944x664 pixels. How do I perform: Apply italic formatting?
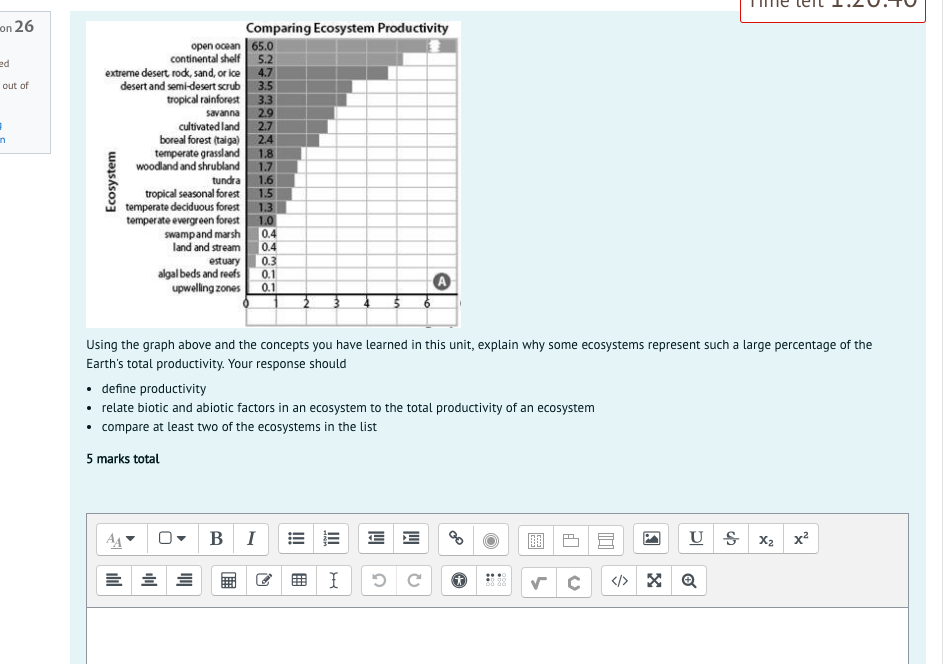click(x=250, y=538)
